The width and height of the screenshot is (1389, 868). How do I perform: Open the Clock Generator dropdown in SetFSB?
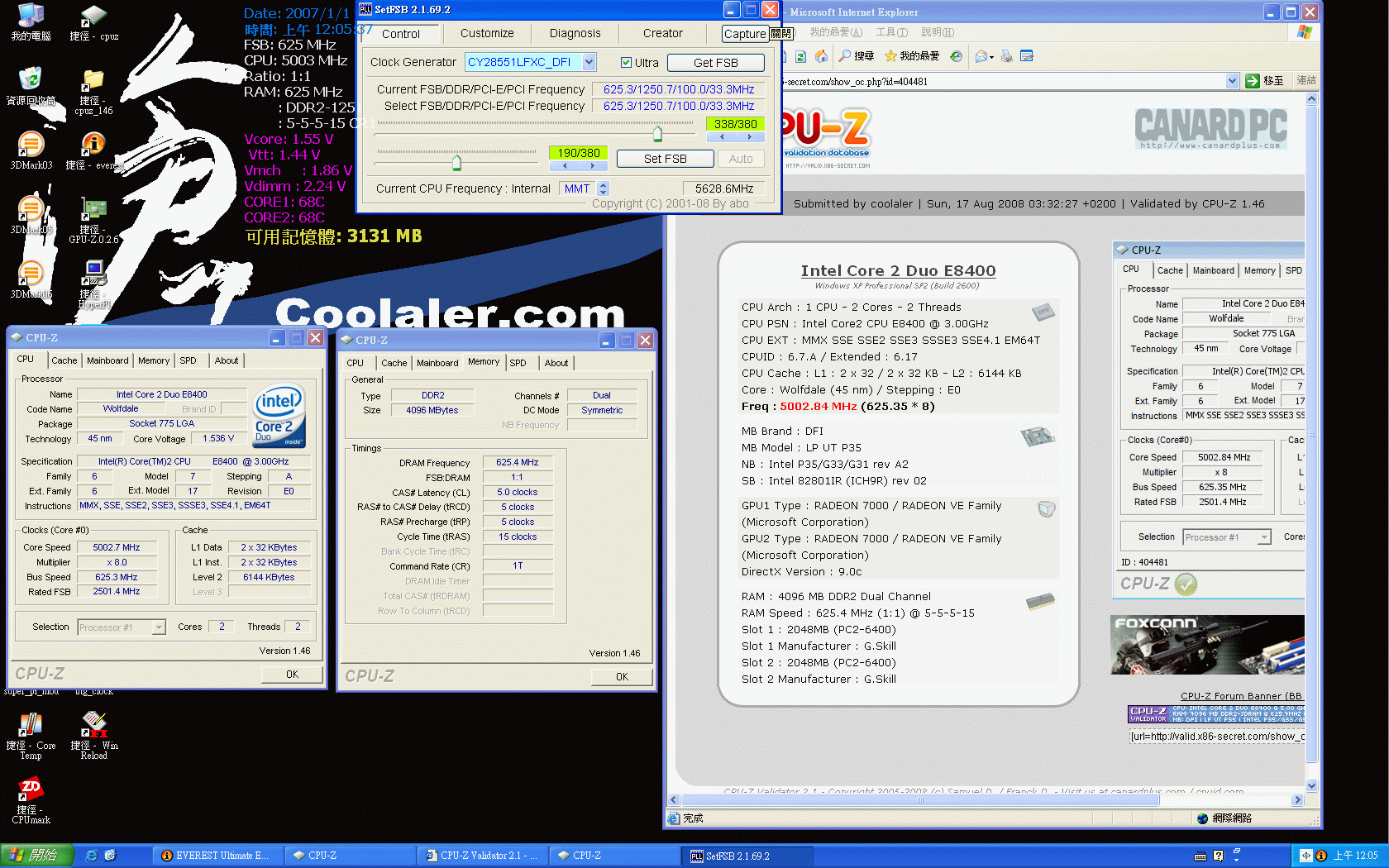589,62
